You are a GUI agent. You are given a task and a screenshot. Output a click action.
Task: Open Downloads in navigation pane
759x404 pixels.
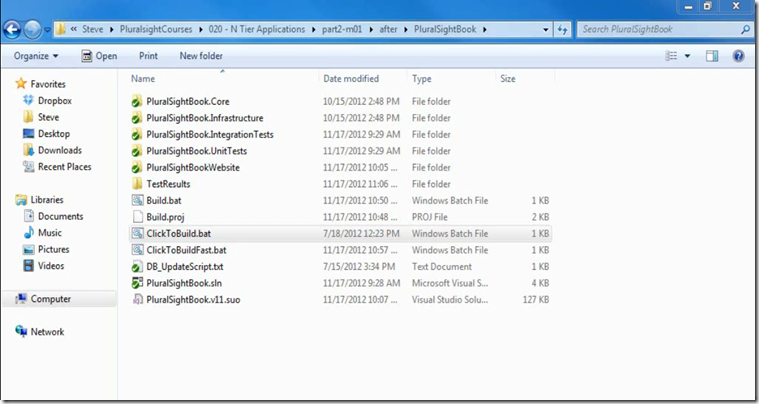click(x=60, y=150)
